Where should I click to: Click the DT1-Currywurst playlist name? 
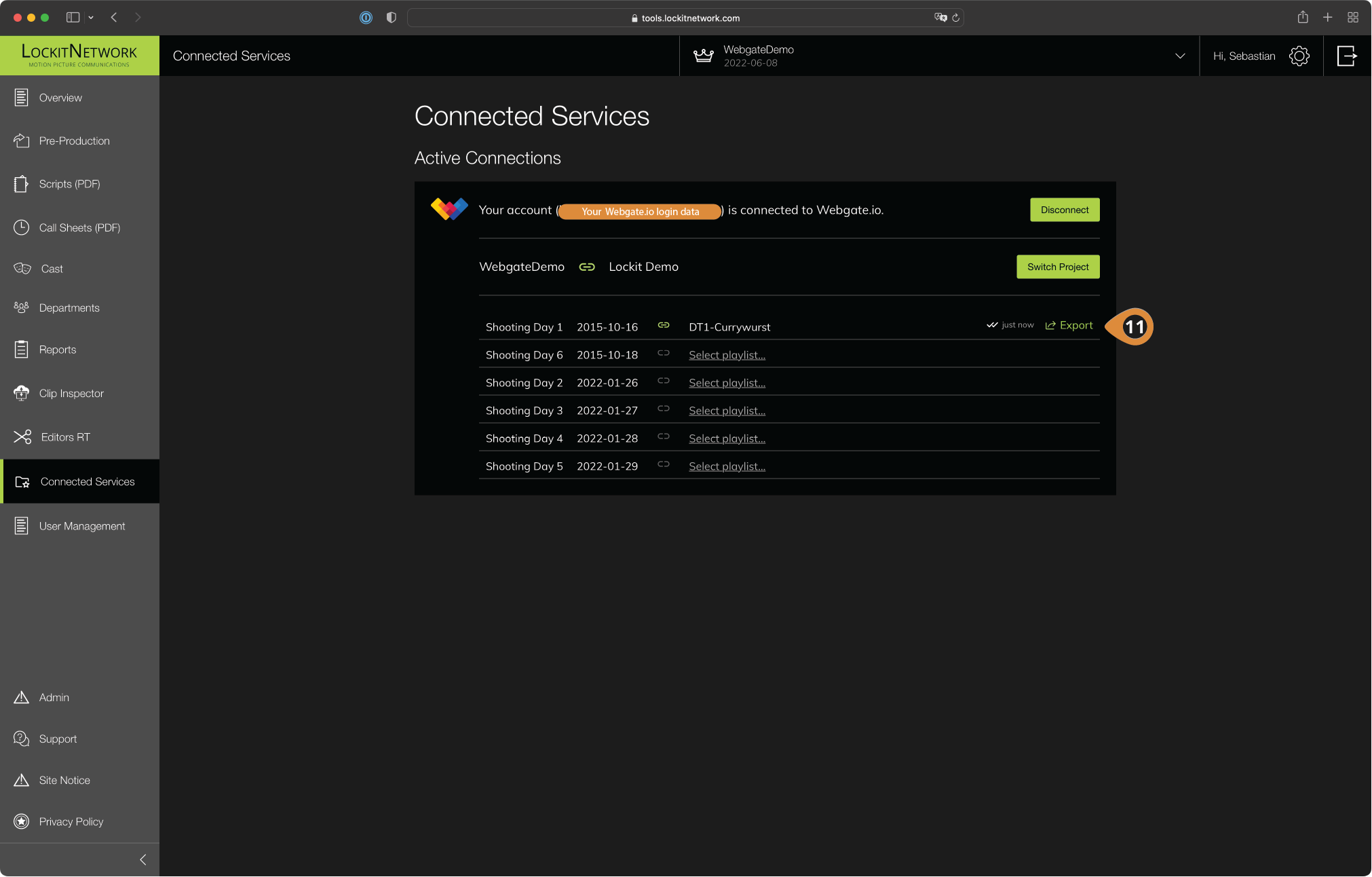pos(729,327)
